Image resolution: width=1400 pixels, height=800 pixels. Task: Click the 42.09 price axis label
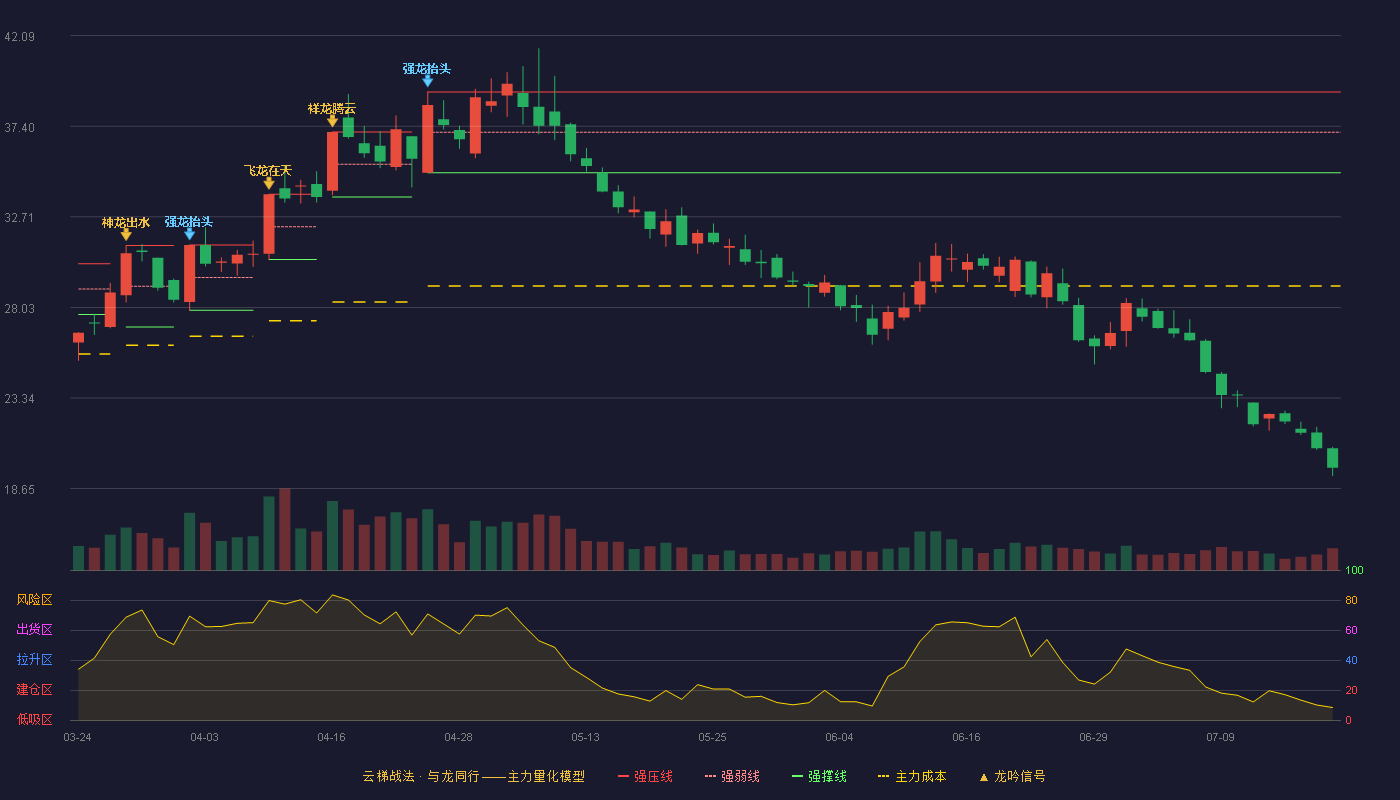pyautogui.click(x=20, y=37)
